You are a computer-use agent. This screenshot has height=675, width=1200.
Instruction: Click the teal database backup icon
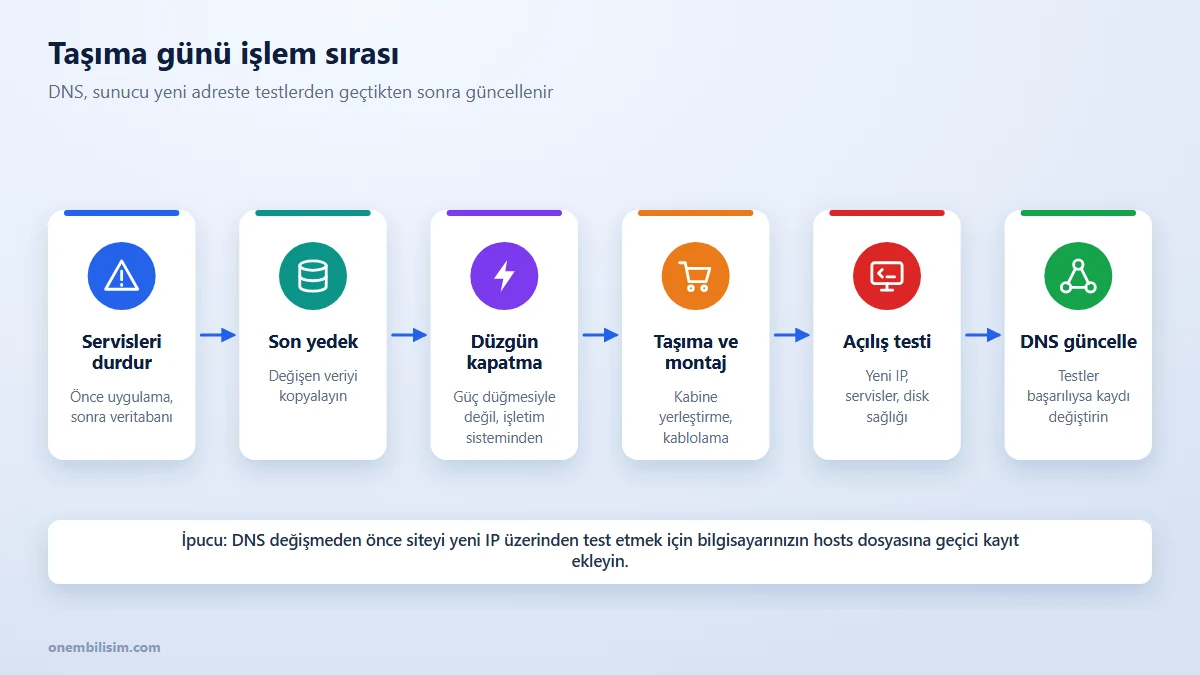[313, 275]
